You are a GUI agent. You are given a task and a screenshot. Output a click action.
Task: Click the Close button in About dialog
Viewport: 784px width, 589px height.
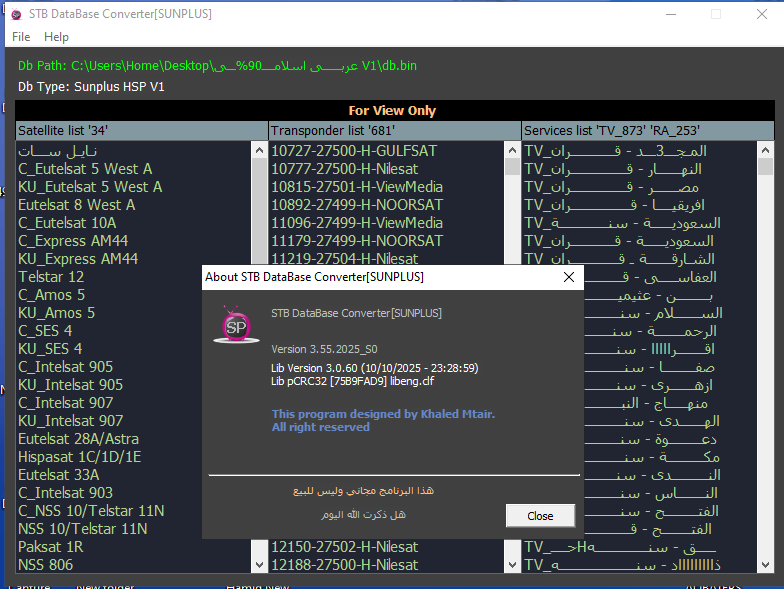point(540,516)
